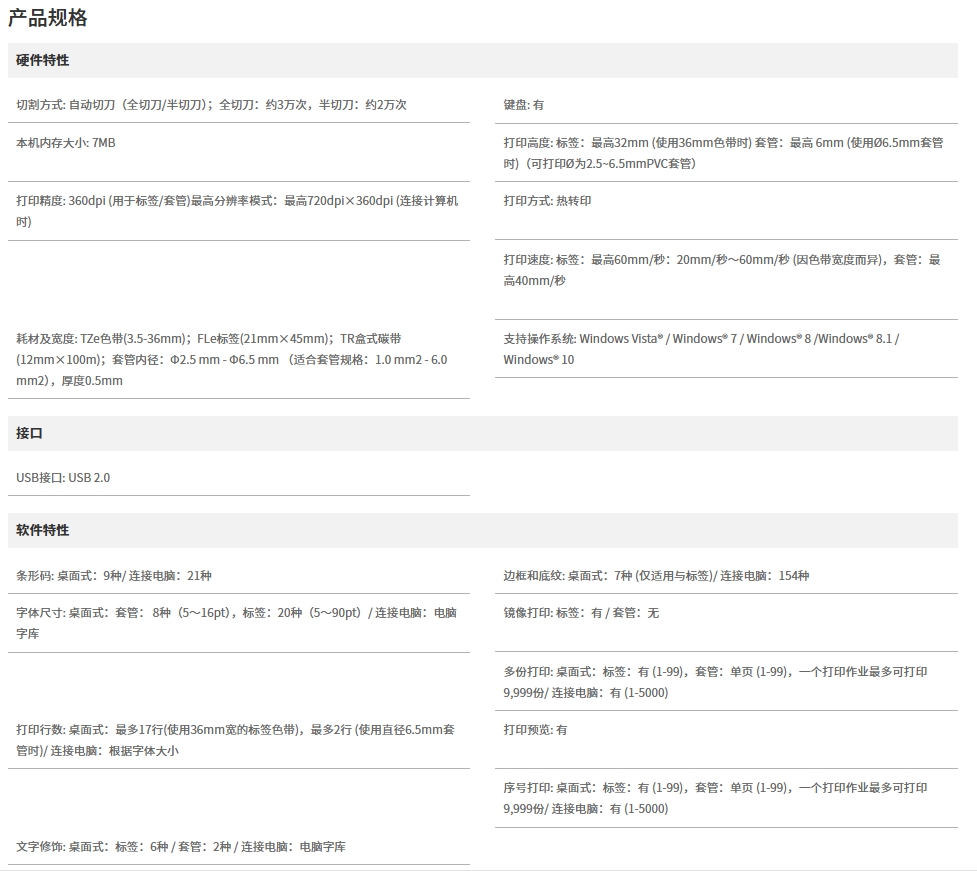Click the 字体尺寸 specification text
This screenshot has height=871, width=977.
click(x=236, y=623)
